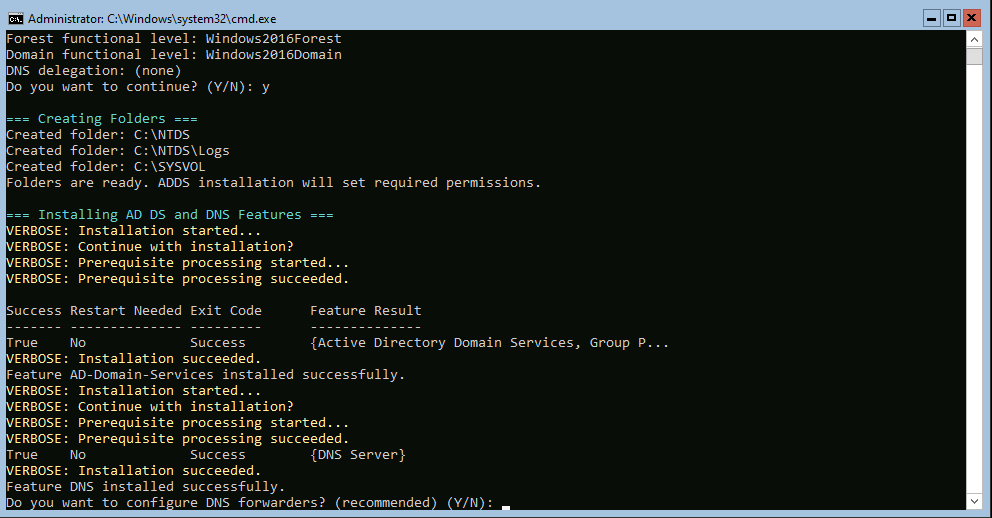
Task: Maximize the command prompt window
Action: click(951, 17)
